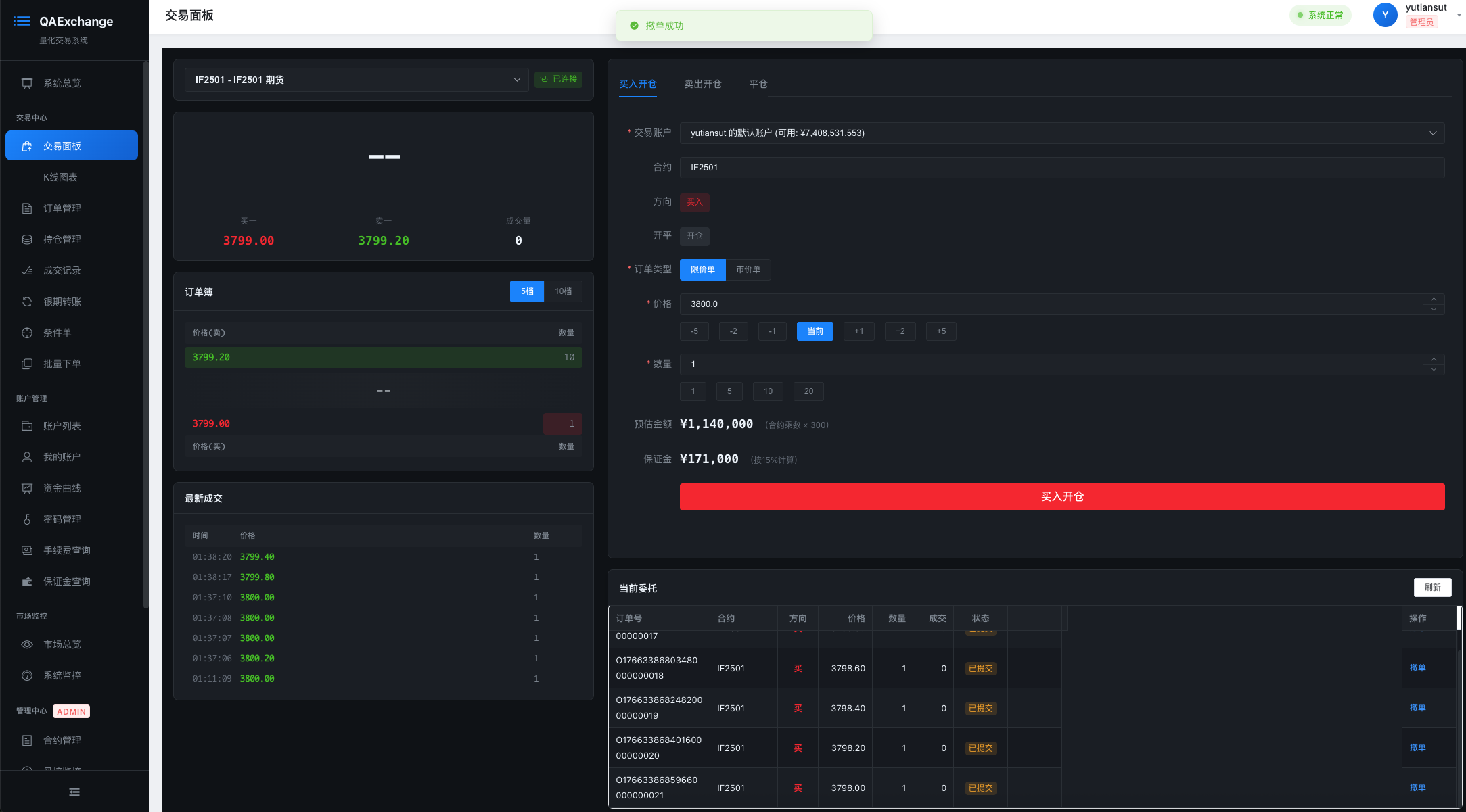Refresh 当前委托 with the 刷新 button
This screenshot has width=1466, height=812.
1432,587
